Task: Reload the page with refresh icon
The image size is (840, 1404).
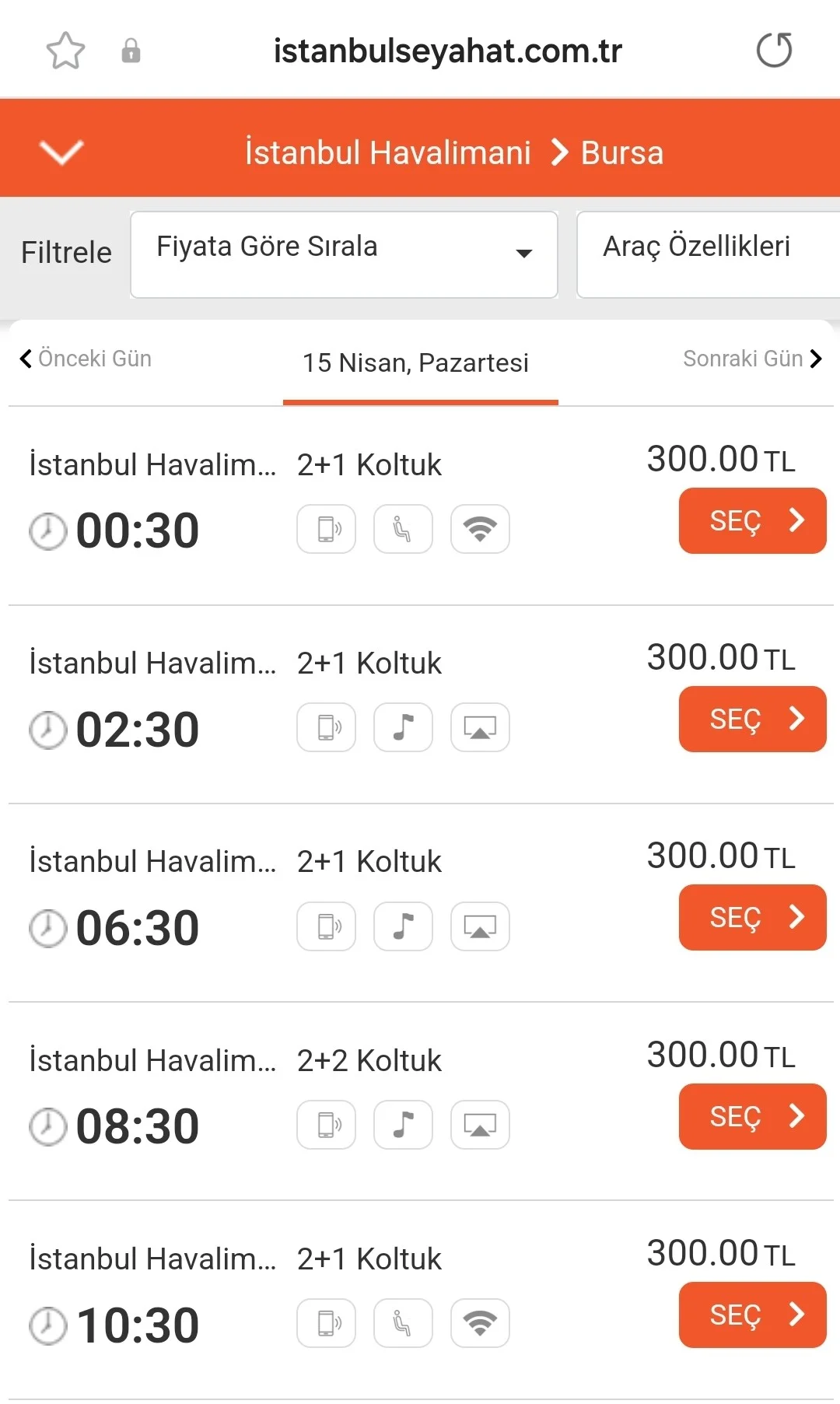Action: (774, 51)
